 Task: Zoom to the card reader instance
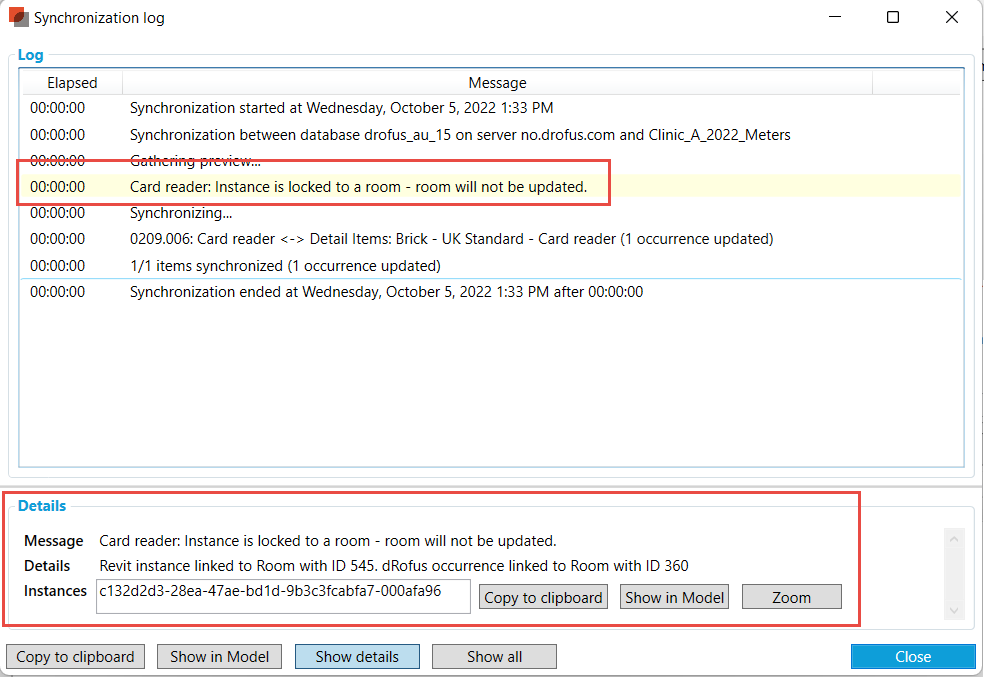(791, 597)
